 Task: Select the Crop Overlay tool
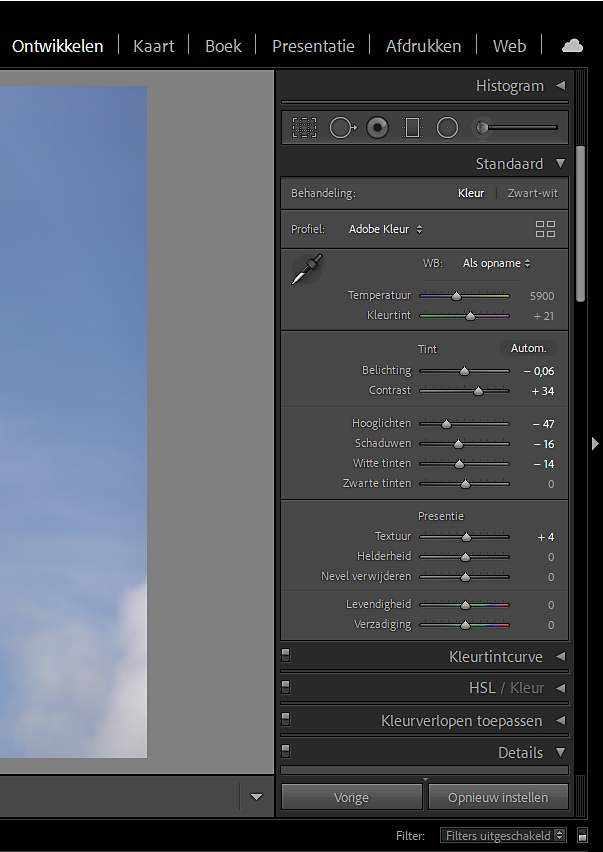click(304, 128)
